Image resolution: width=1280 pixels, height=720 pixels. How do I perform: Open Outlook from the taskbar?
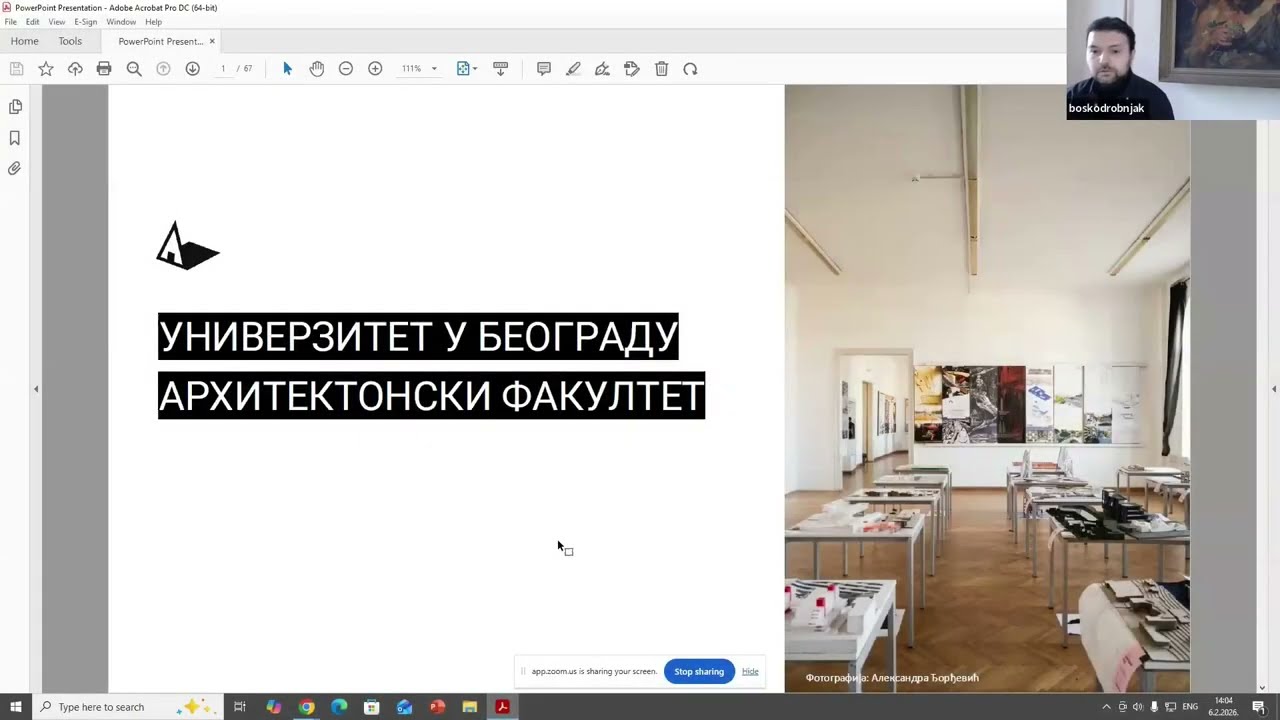(x=404, y=707)
